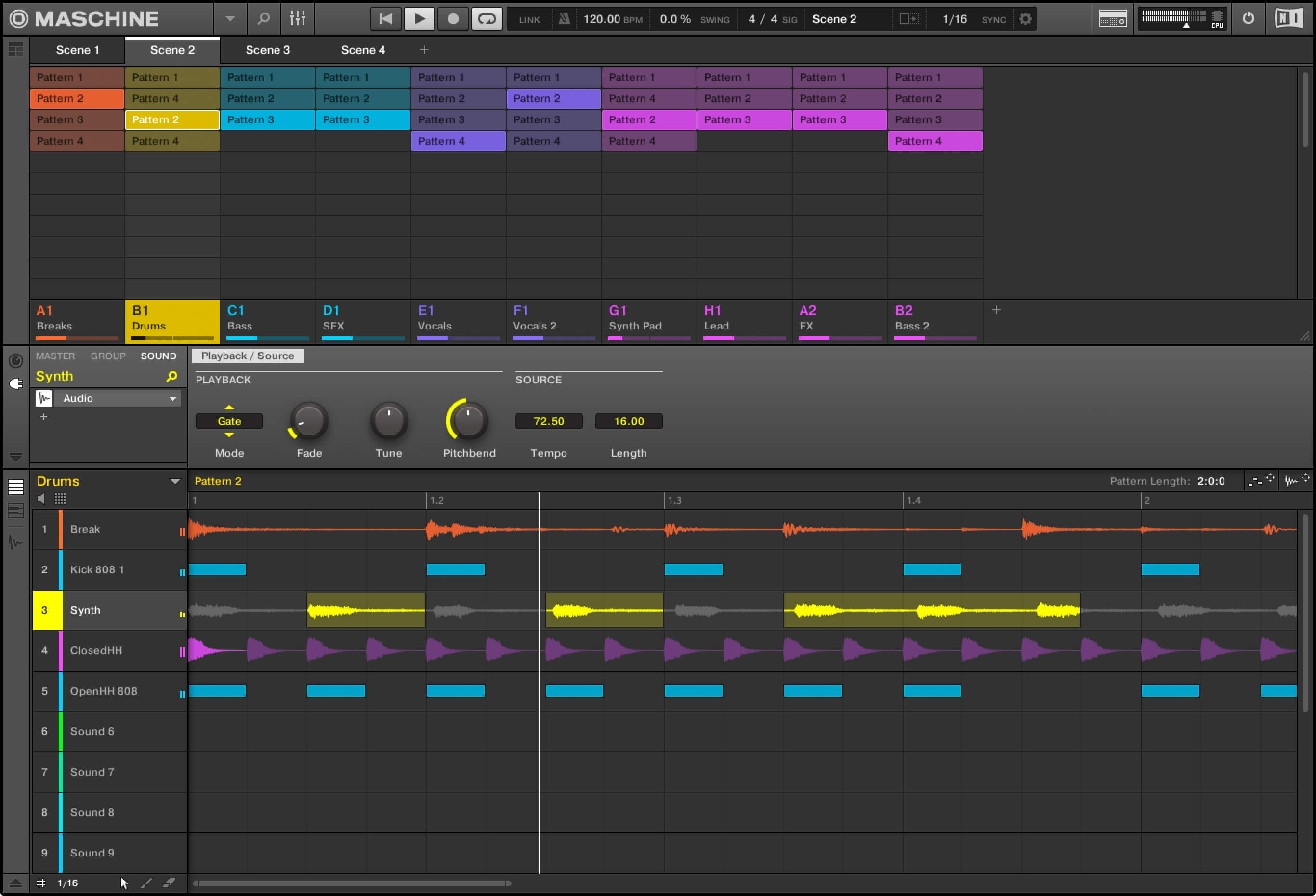Viewport: 1316px width, 896px height.
Task: Select the A1 Breaks group
Action: (x=77, y=321)
